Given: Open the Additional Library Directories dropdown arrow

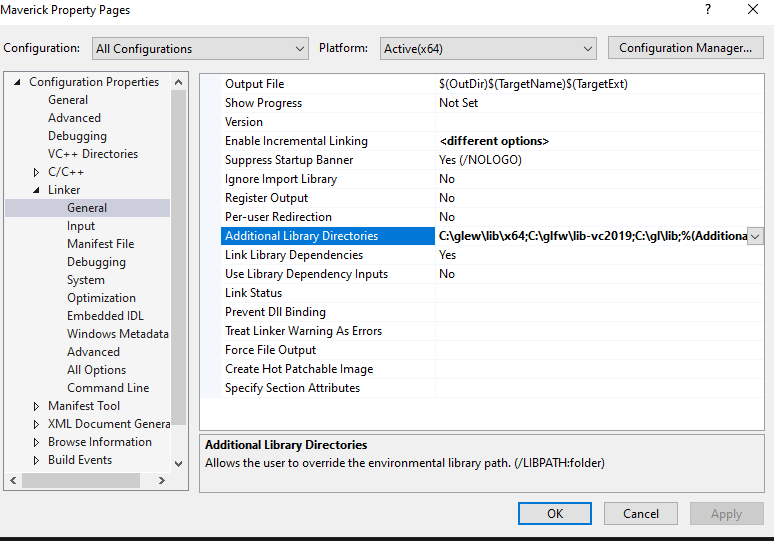Looking at the screenshot, I should 755,236.
